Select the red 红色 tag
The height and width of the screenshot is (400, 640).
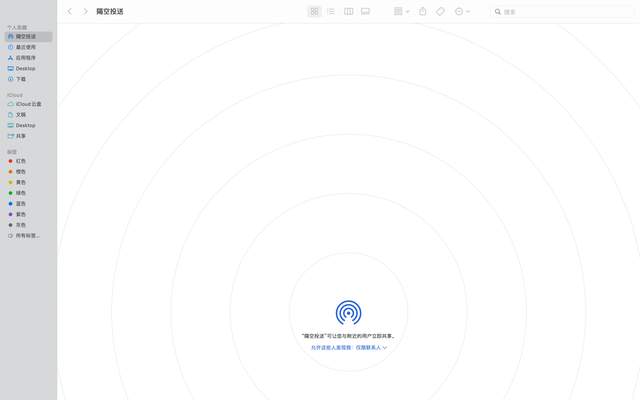click(x=29, y=161)
